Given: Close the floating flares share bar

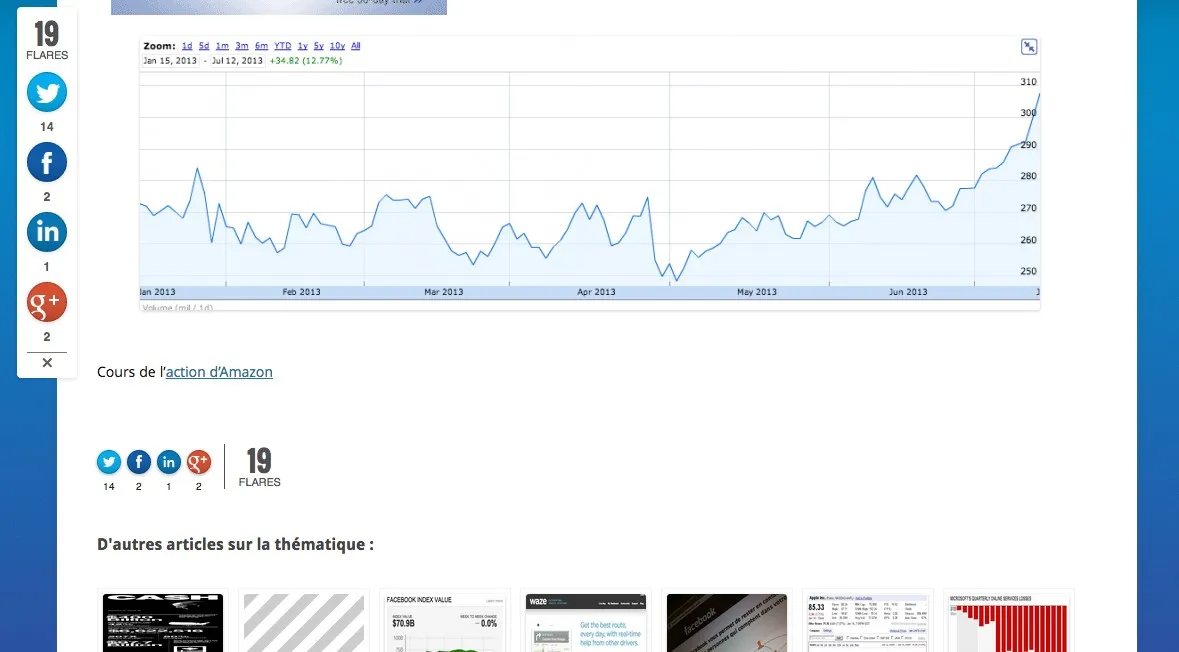Looking at the screenshot, I should [47, 362].
